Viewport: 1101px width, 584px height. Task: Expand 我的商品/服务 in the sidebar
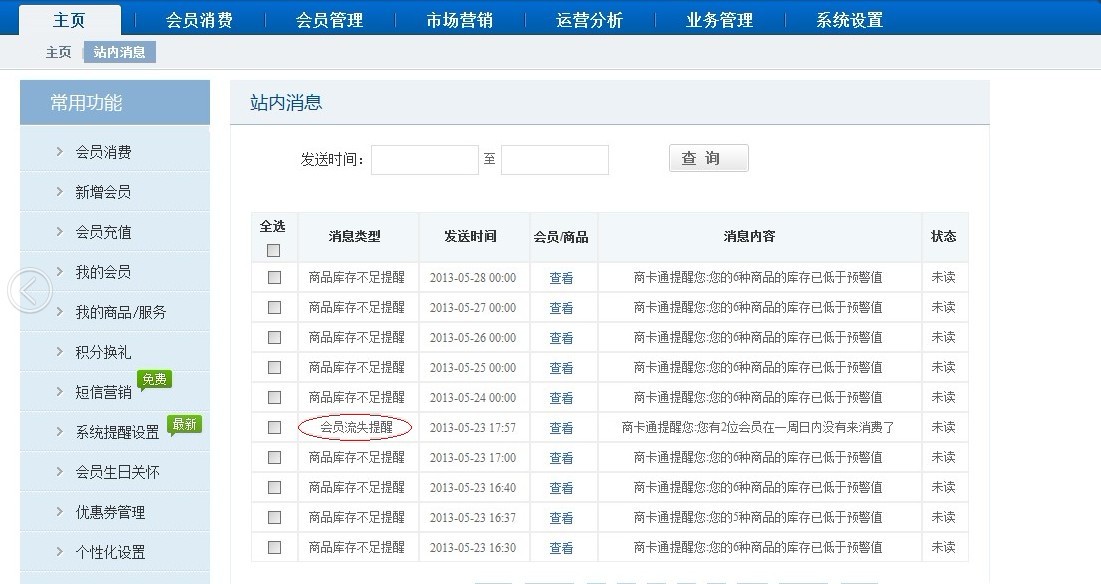click(x=120, y=312)
